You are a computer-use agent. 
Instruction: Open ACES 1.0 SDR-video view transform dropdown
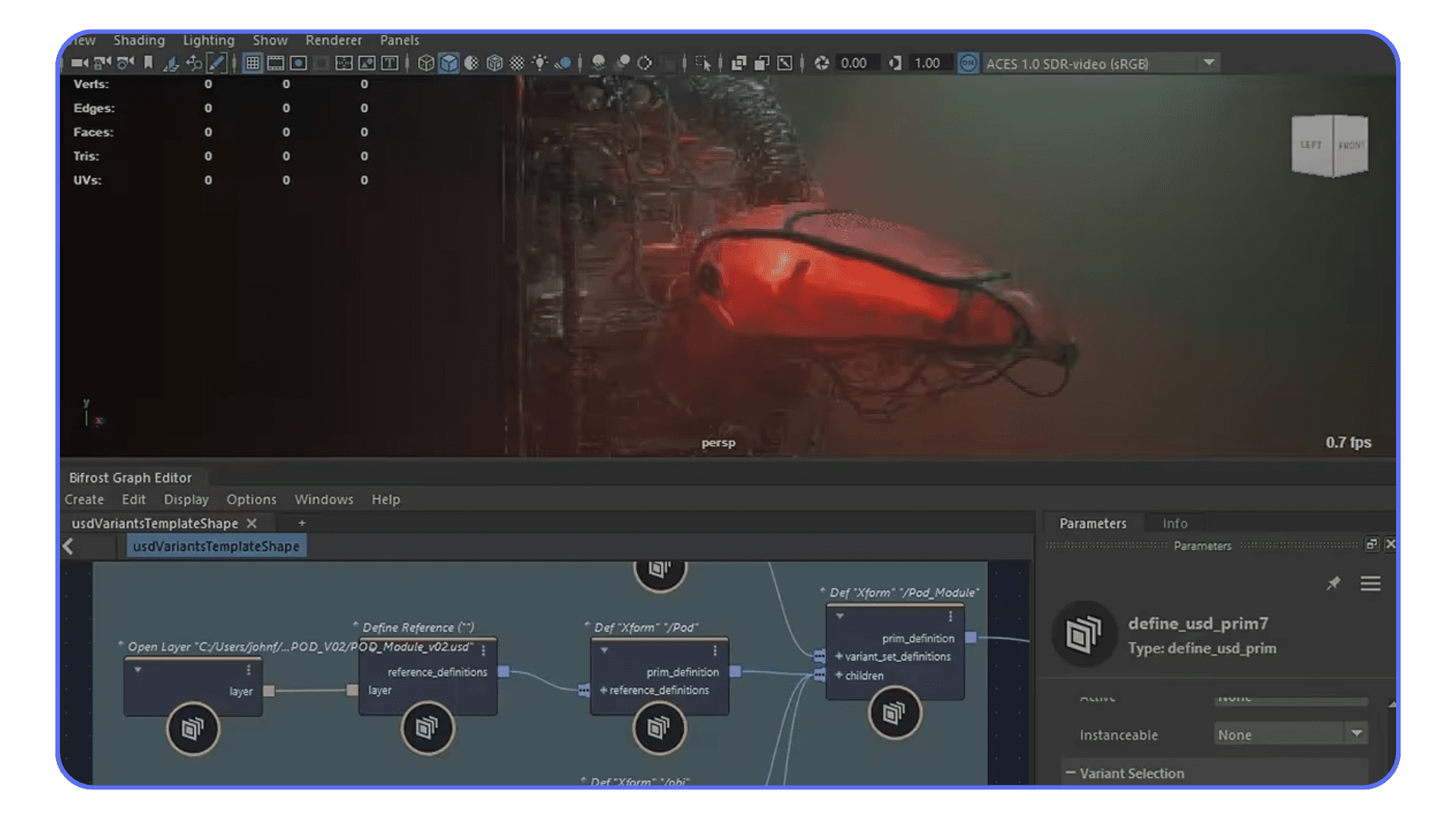pos(1101,64)
